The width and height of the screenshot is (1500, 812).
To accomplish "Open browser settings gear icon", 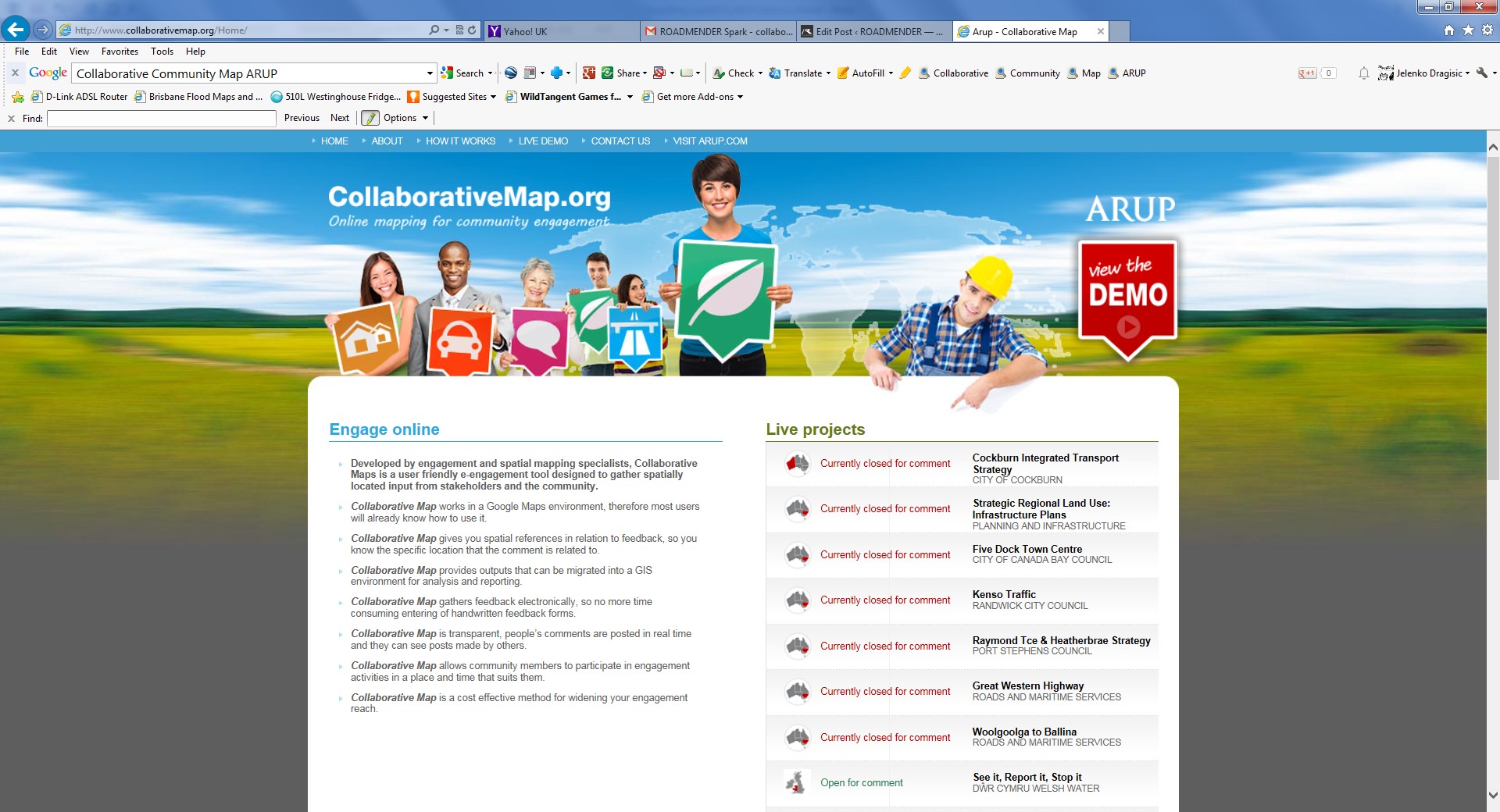I will (x=1487, y=30).
